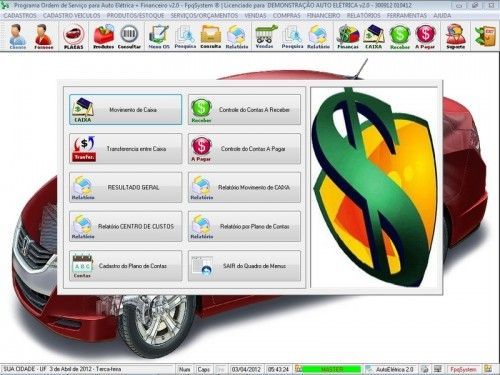
Task: Click Relatório icon beside Finanças
Action: [x=318, y=37]
